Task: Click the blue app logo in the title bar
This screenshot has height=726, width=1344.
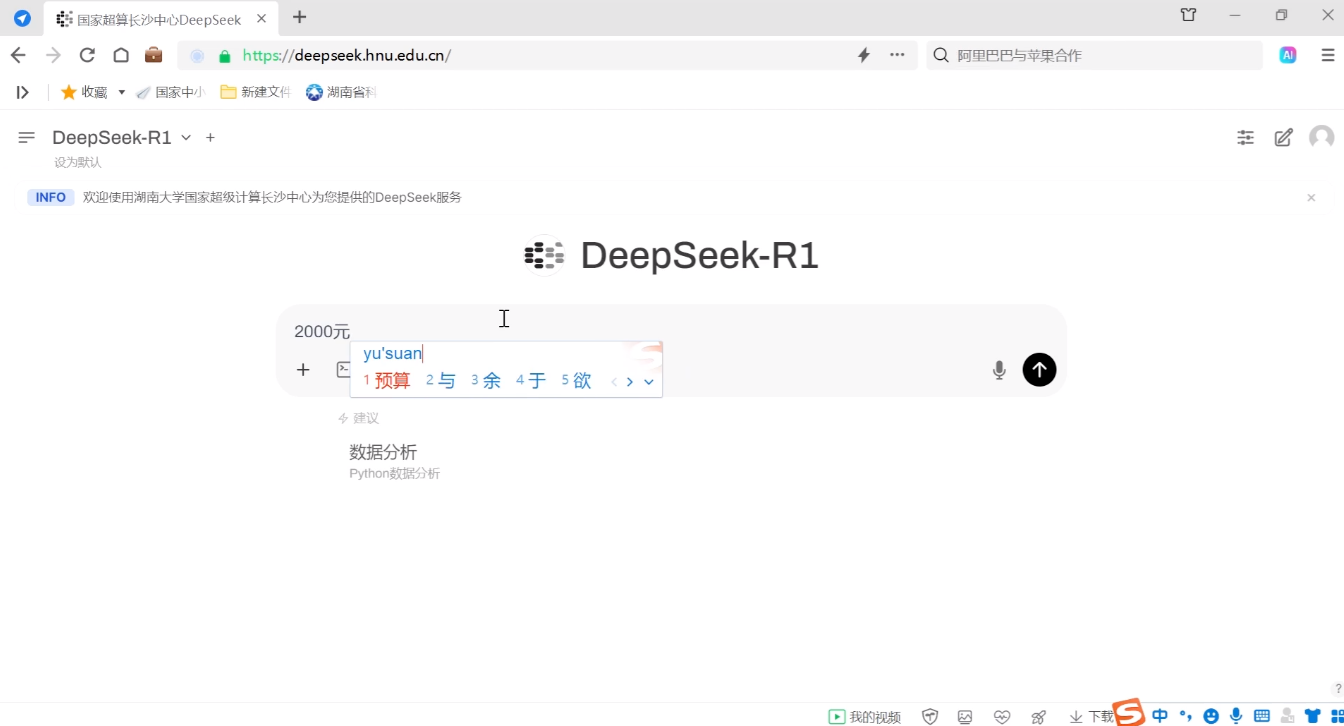Action: pos(22,18)
